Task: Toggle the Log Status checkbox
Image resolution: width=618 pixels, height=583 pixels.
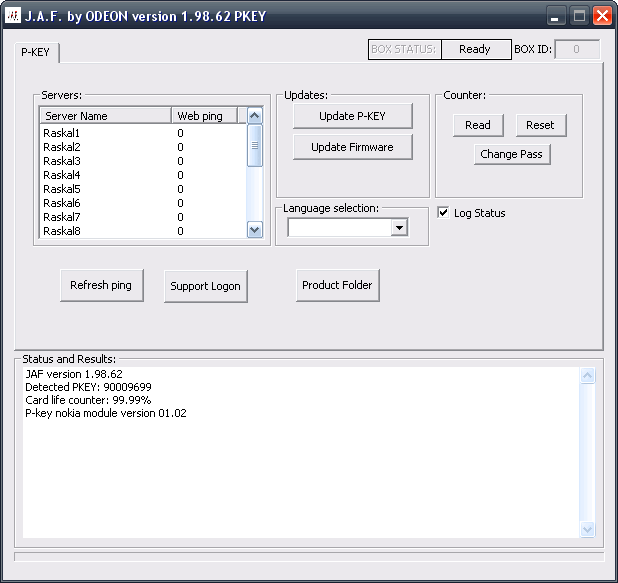Action: (443, 213)
